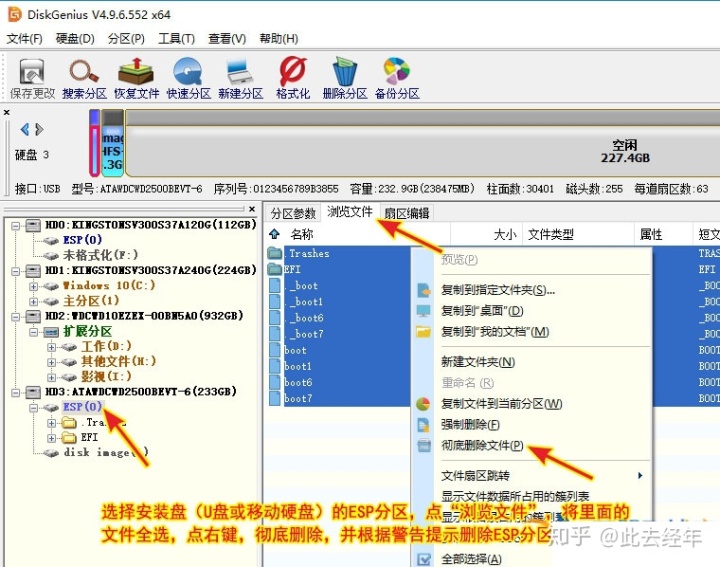Go to next disk arrow
The image size is (720, 567).
click(x=39, y=129)
